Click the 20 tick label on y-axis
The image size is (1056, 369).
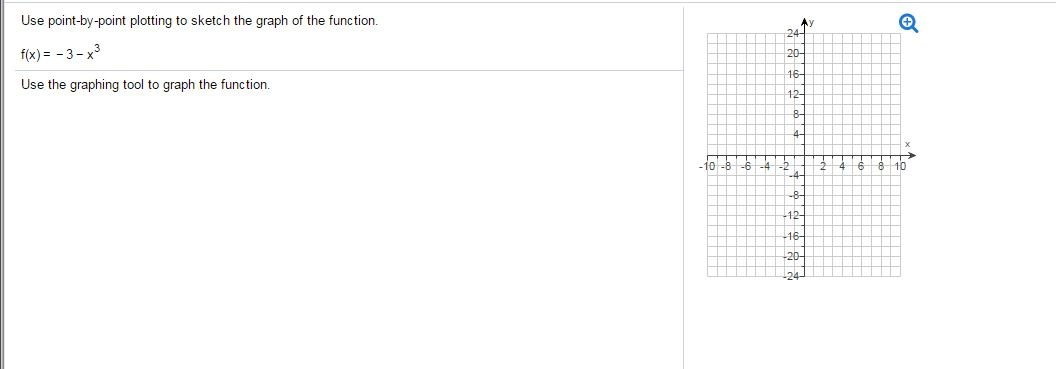(x=792, y=53)
